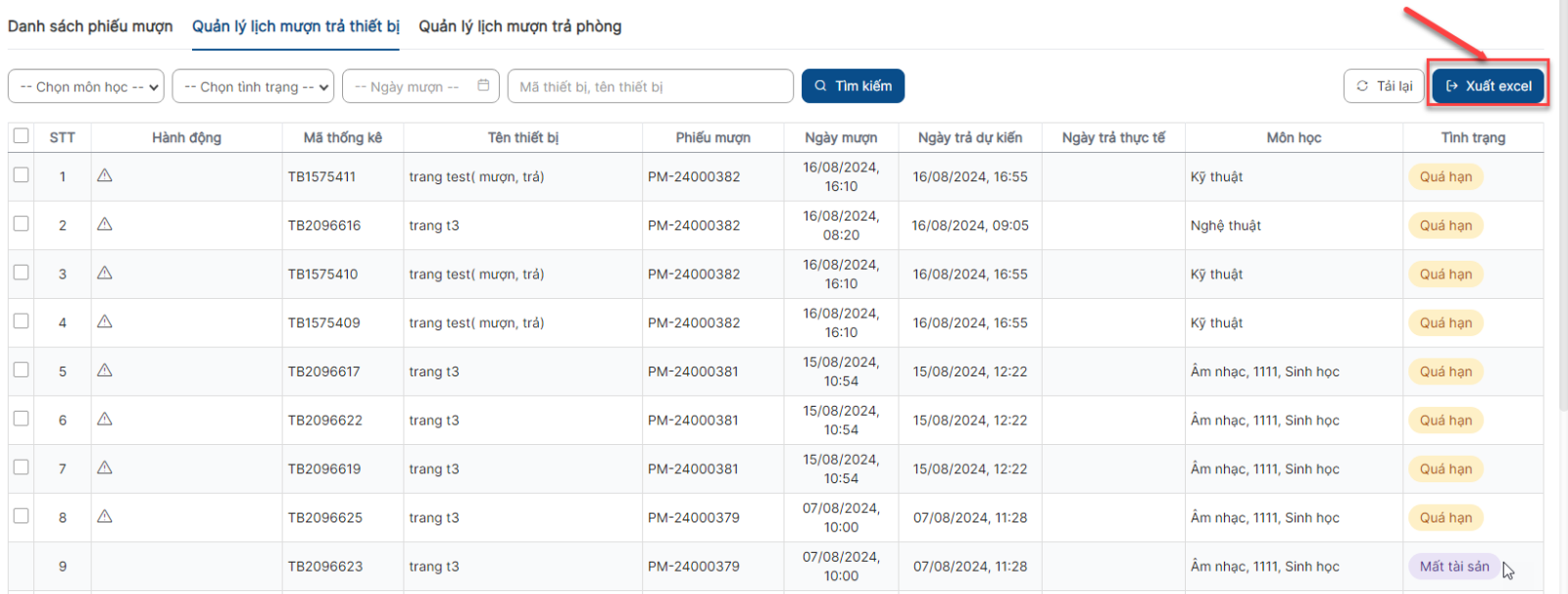Click 07/08/2024, 11:28 in row TB2096623
Screen dimensions: 1568x594
pos(970,567)
